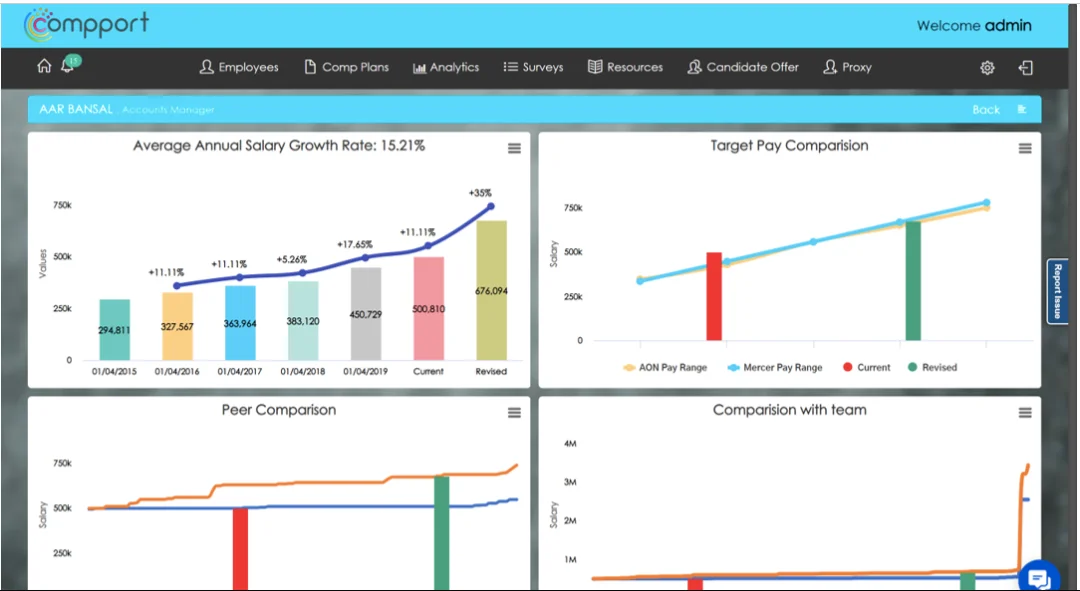Click the Salary Growth Rate chart menu icon
Image resolution: width=1080 pixels, height=591 pixels.
(x=514, y=148)
